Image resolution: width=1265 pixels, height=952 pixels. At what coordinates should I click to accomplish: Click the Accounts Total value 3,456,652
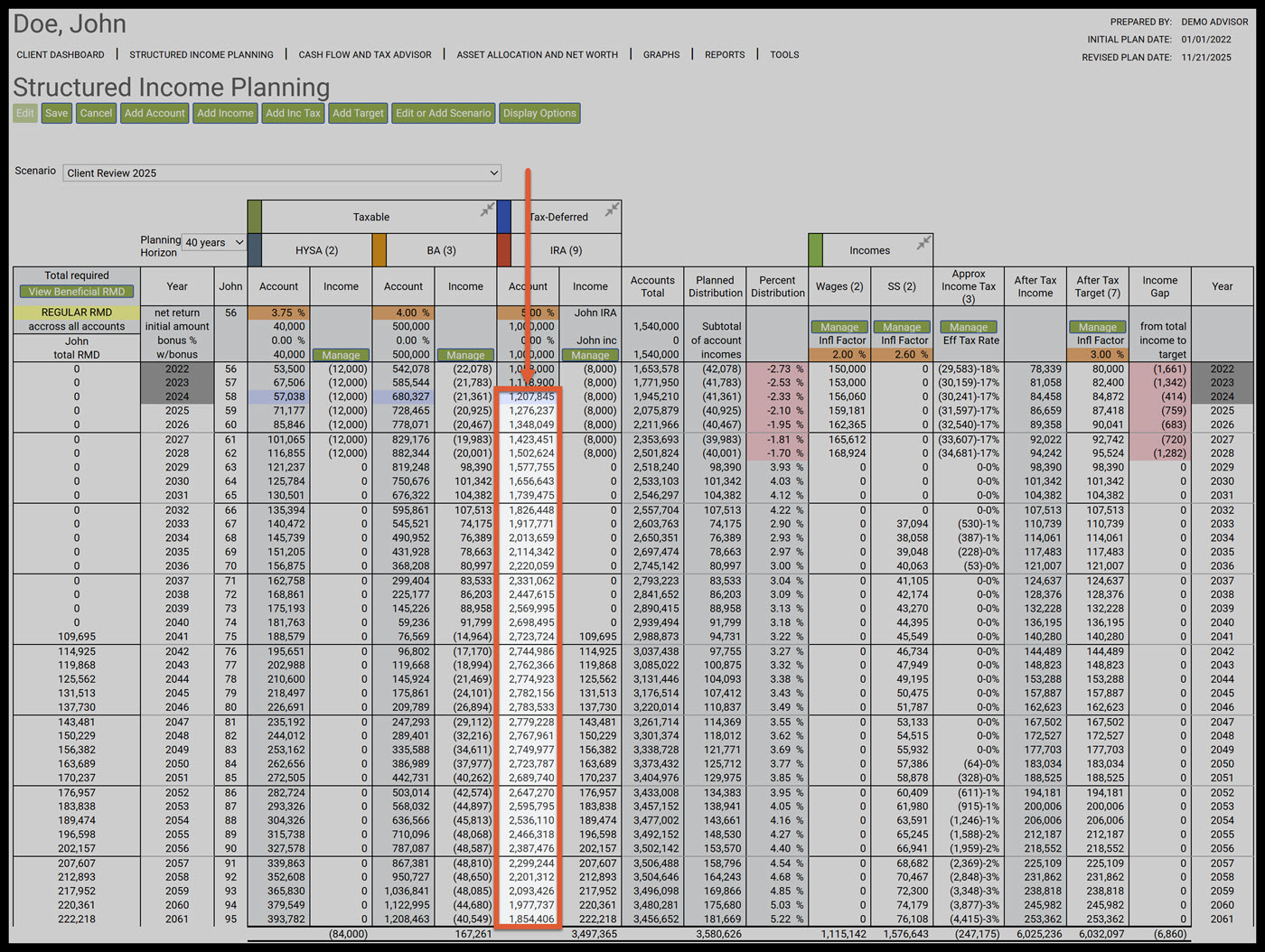(657, 919)
